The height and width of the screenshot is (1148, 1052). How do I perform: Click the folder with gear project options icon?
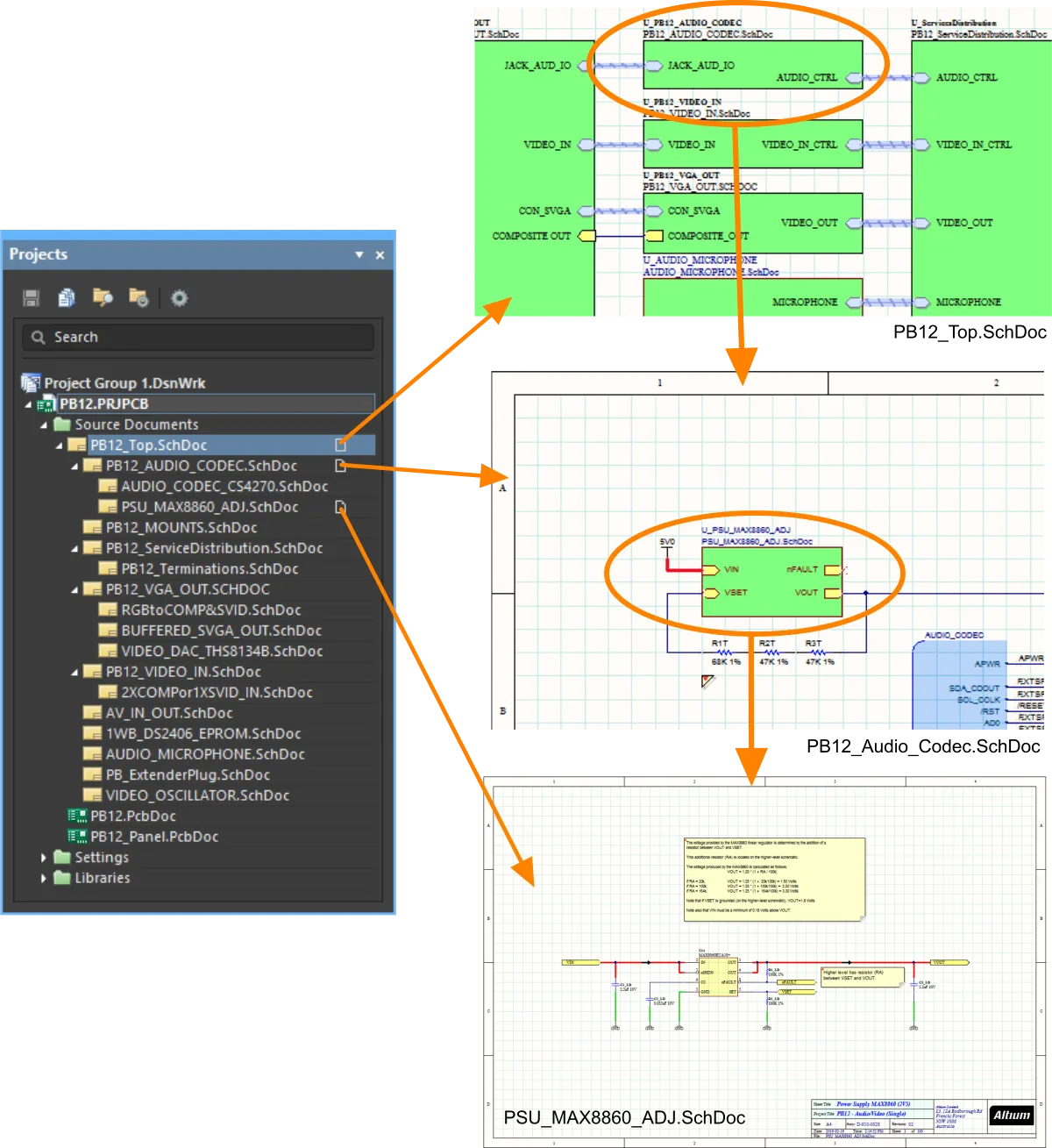pyautogui.click(x=139, y=298)
